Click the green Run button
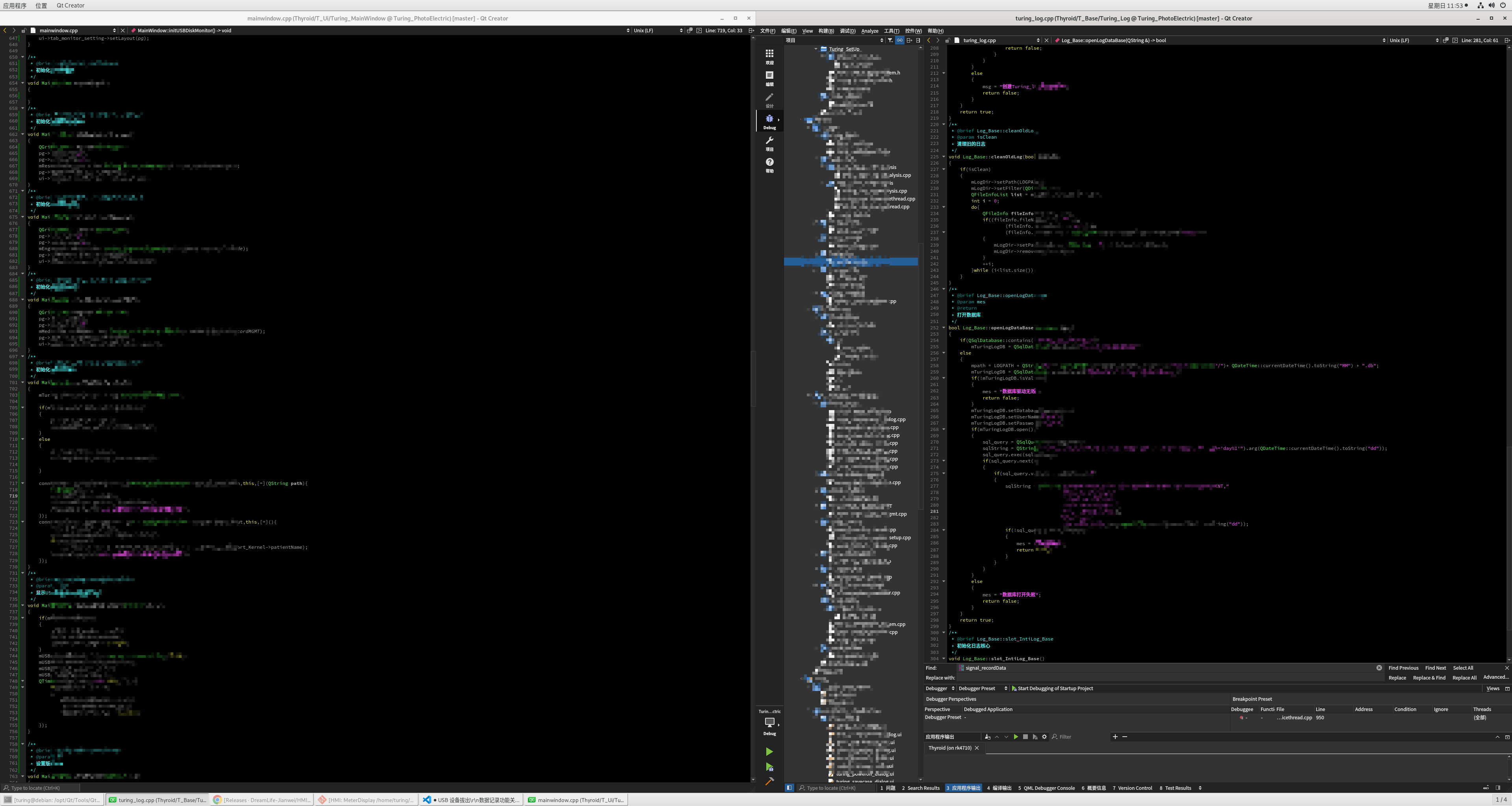1512x806 pixels. click(x=769, y=751)
